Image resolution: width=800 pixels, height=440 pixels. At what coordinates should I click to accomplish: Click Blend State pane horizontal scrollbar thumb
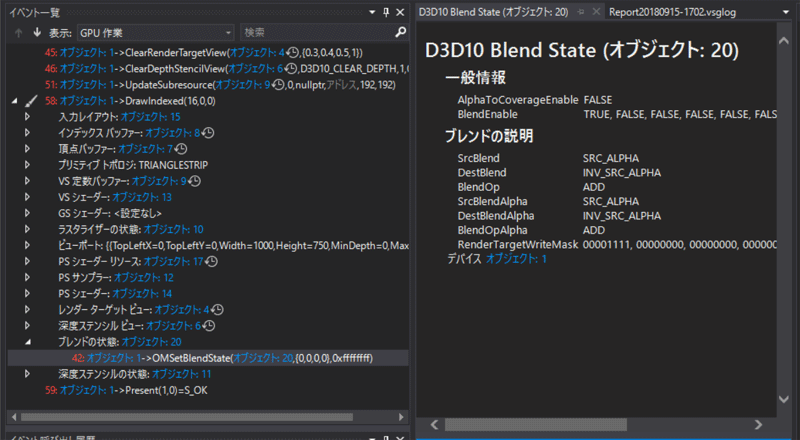(536, 425)
